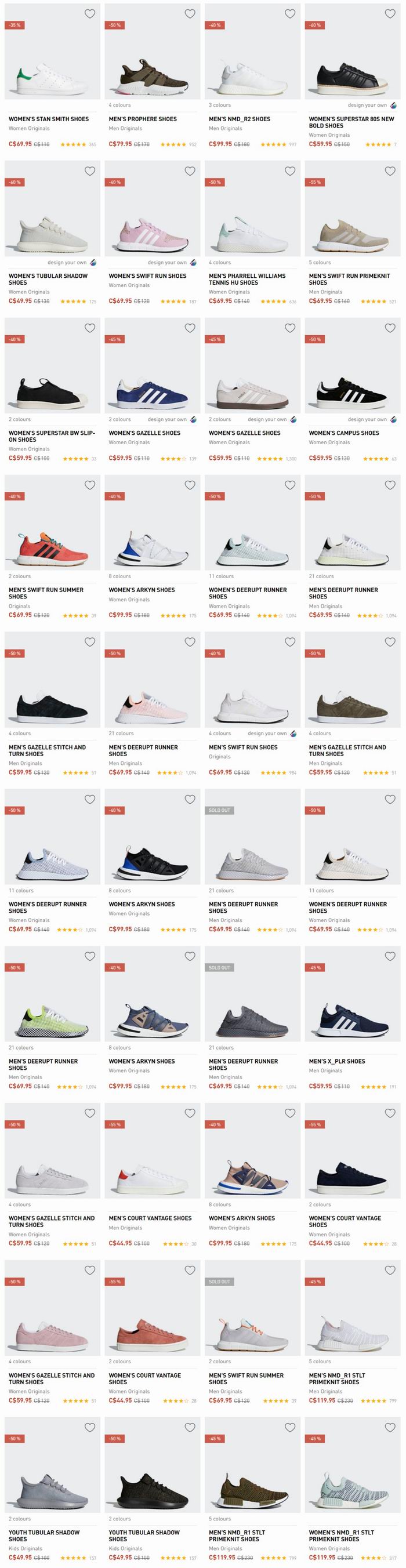
Task: Click design-your-own pencil icon on Women's Campus Shoes
Action: click(x=393, y=419)
